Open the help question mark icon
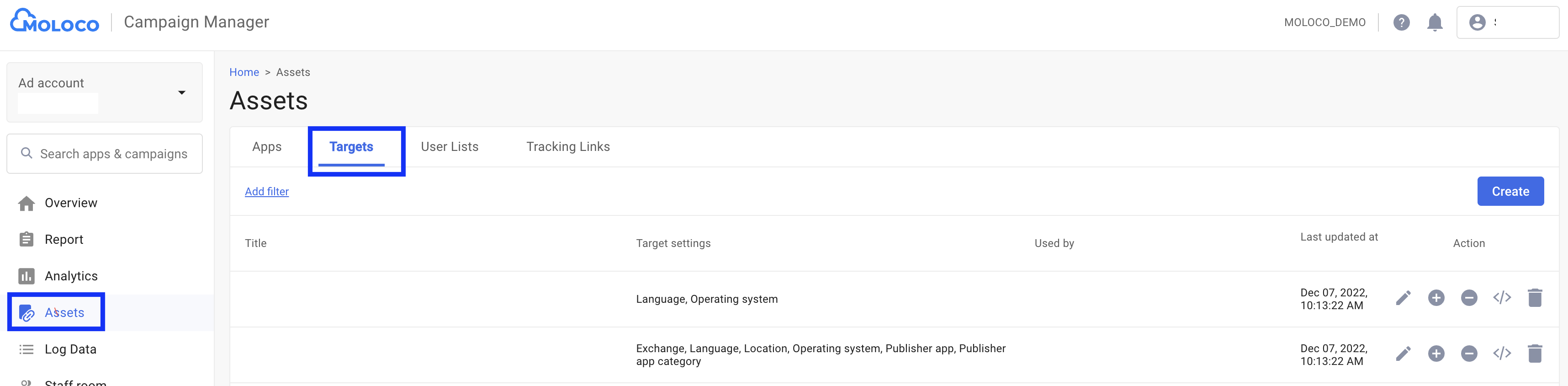The height and width of the screenshot is (386, 1568). point(1401,22)
